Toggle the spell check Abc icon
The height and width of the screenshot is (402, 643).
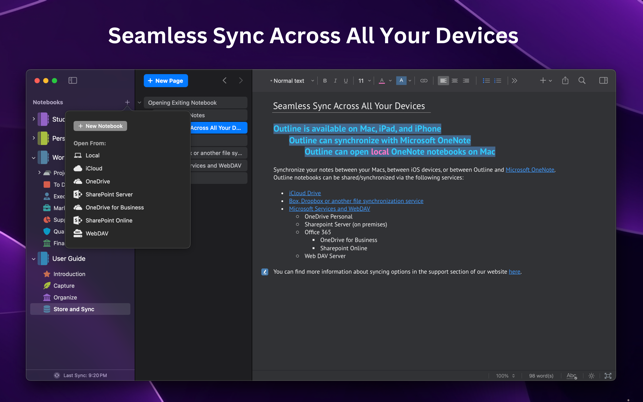point(572,376)
